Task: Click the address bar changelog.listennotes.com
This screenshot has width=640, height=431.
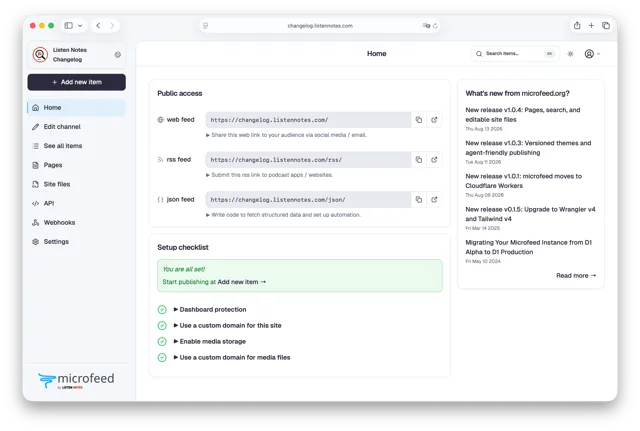Action: 320,26
